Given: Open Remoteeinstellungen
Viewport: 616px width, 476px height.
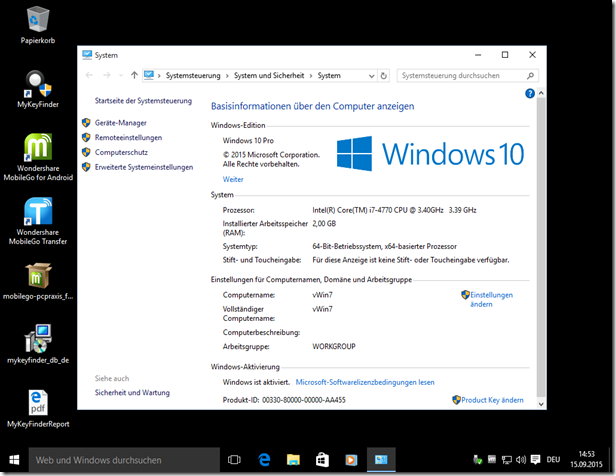Looking at the screenshot, I should 128,137.
